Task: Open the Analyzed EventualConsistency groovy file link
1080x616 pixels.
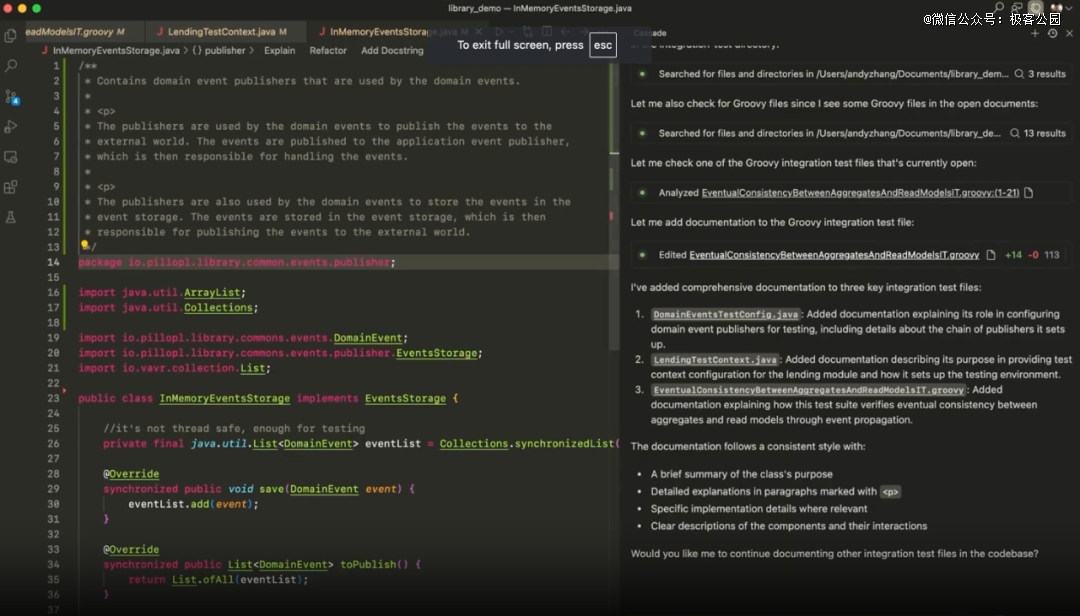Action: point(860,193)
